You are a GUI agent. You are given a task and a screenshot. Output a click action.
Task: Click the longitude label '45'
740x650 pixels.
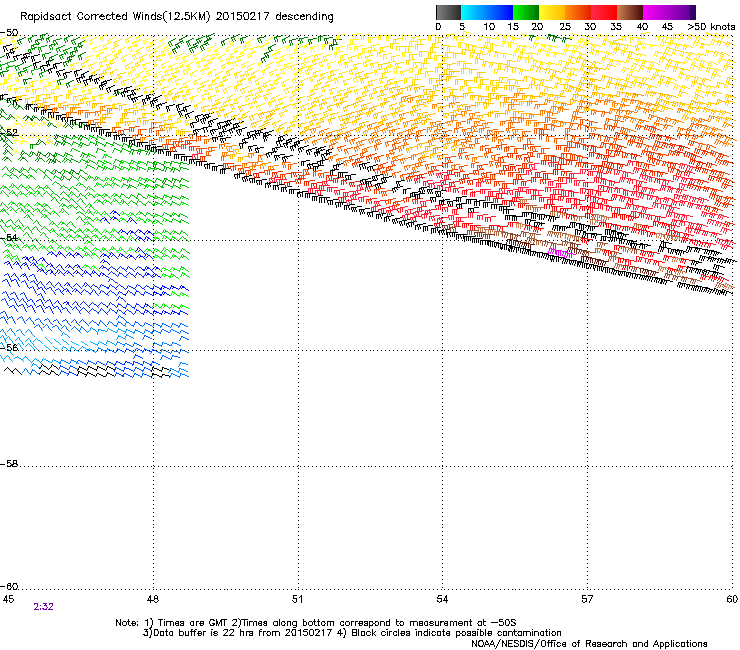(x=8, y=599)
